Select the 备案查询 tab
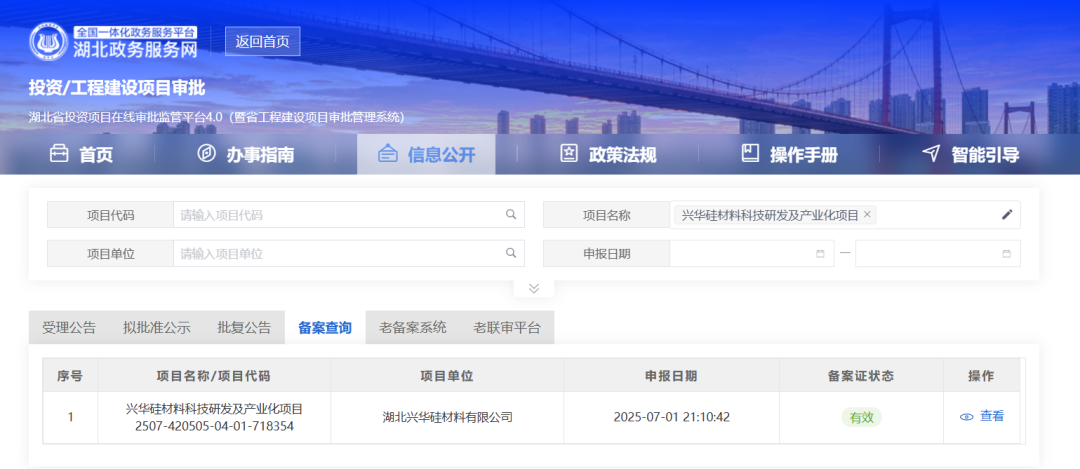The image size is (1080, 469). point(325,328)
